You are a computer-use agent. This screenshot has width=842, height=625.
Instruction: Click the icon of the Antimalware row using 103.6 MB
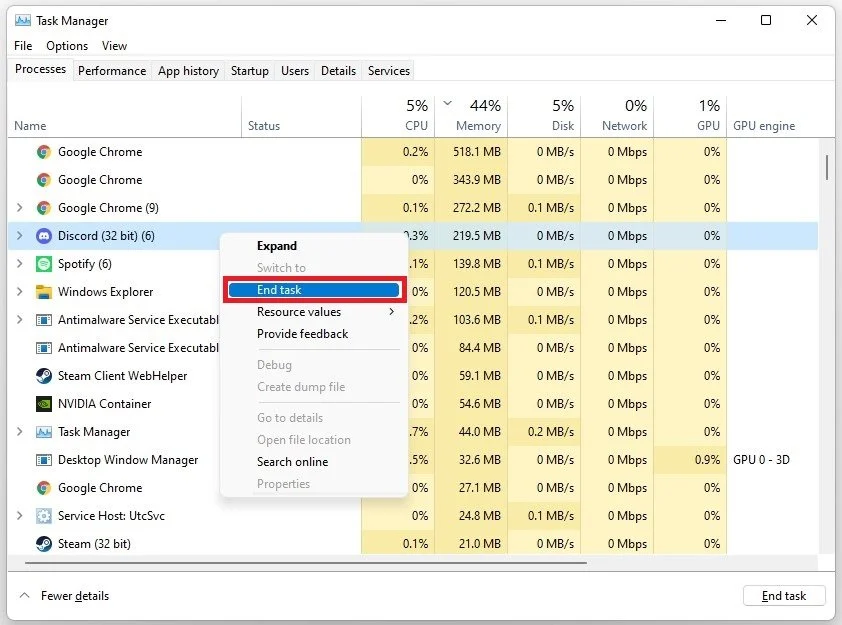pos(43,320)
